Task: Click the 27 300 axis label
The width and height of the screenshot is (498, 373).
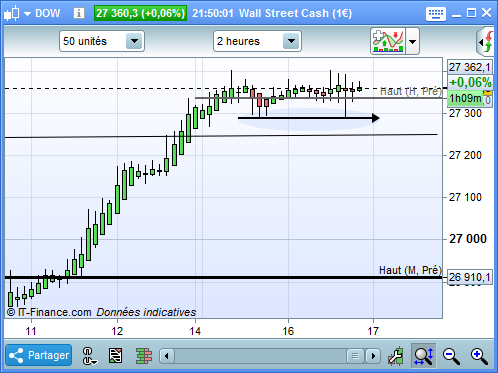Action: pyautogui.click(x=465, y=113)
